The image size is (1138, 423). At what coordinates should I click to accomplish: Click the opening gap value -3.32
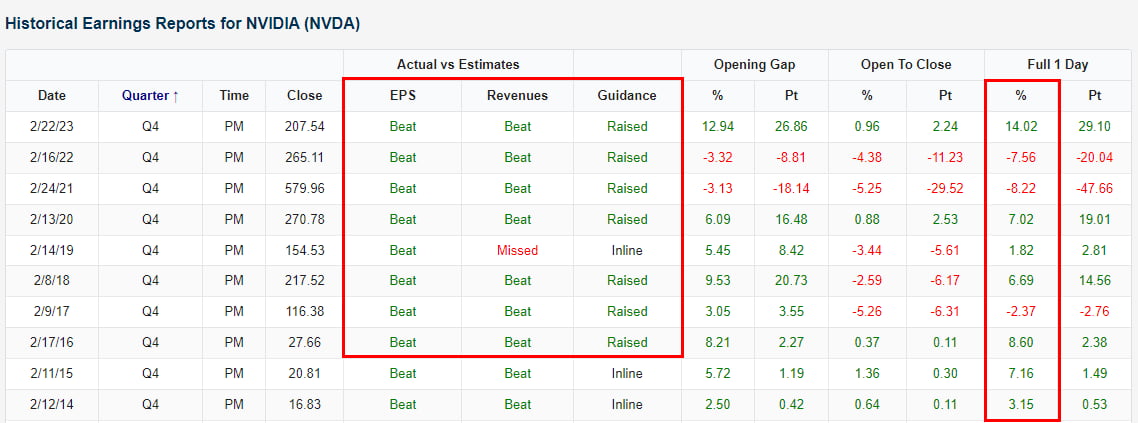(x=718, y=157)
